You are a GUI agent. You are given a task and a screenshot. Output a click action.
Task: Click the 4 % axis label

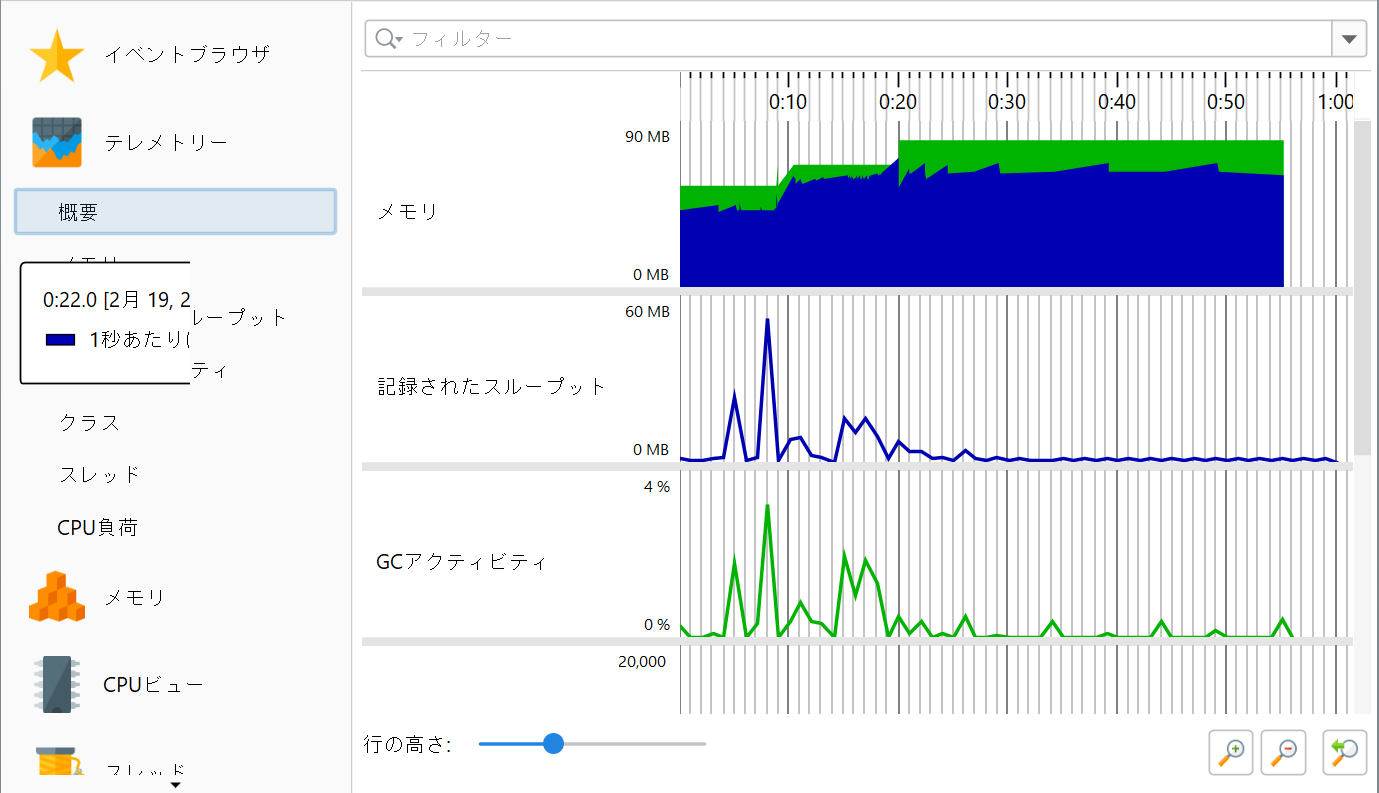click(657, 487)
